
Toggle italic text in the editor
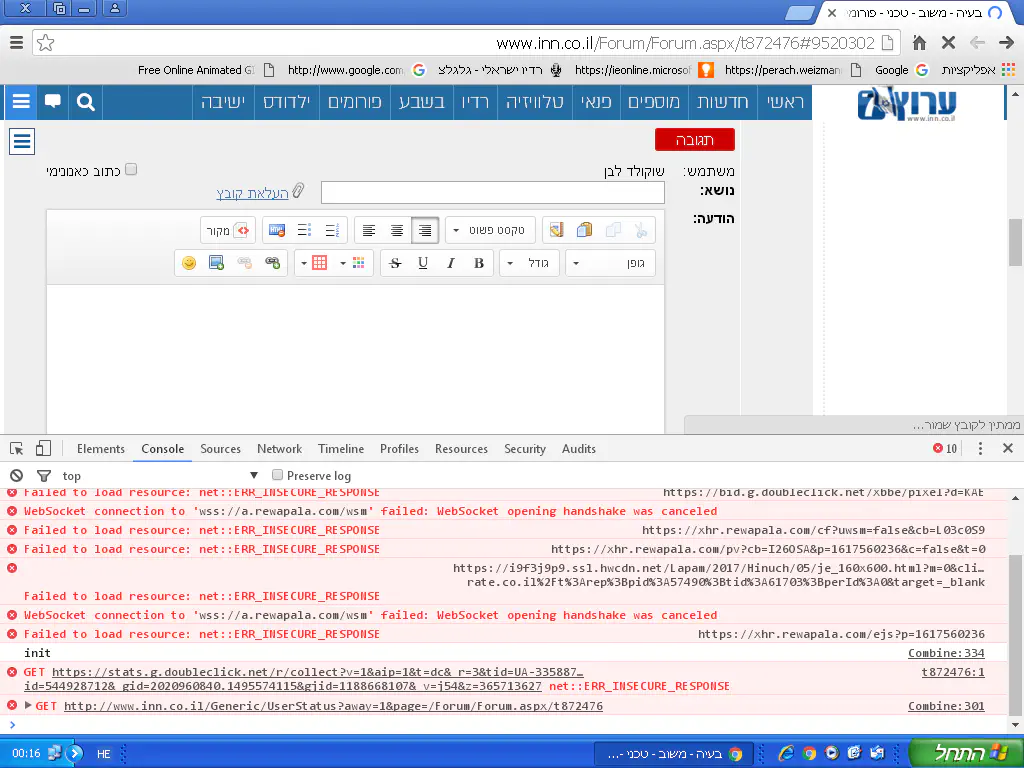coord(451,263)
